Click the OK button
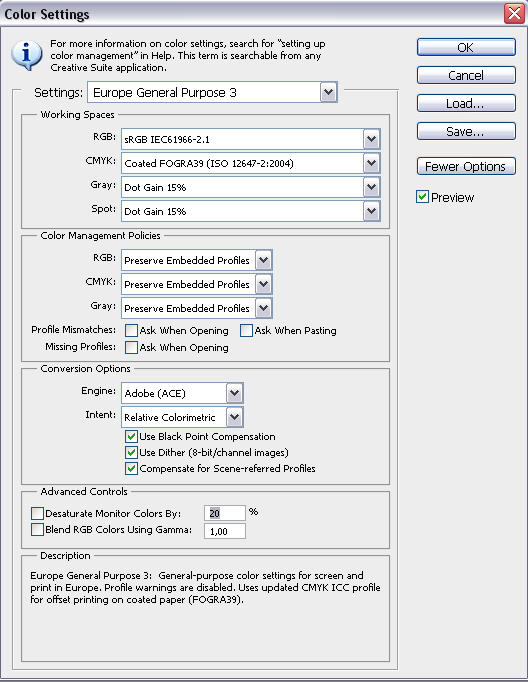The width and height of the screenshot is (528, 682). point(466,47)
